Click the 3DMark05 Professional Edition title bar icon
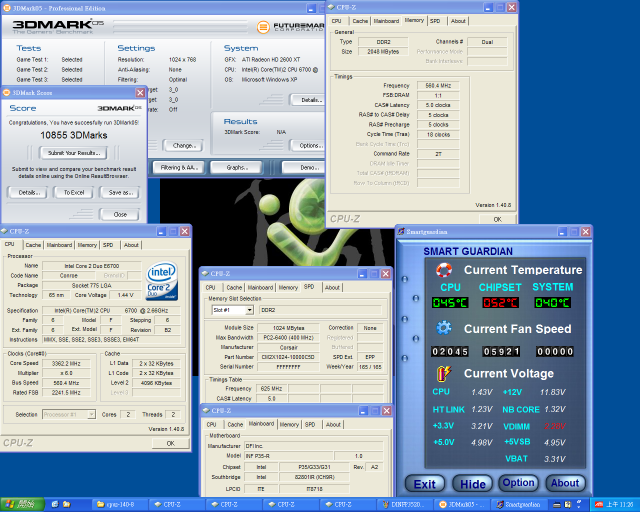The image size is (640, 512). tap(7, 8)
